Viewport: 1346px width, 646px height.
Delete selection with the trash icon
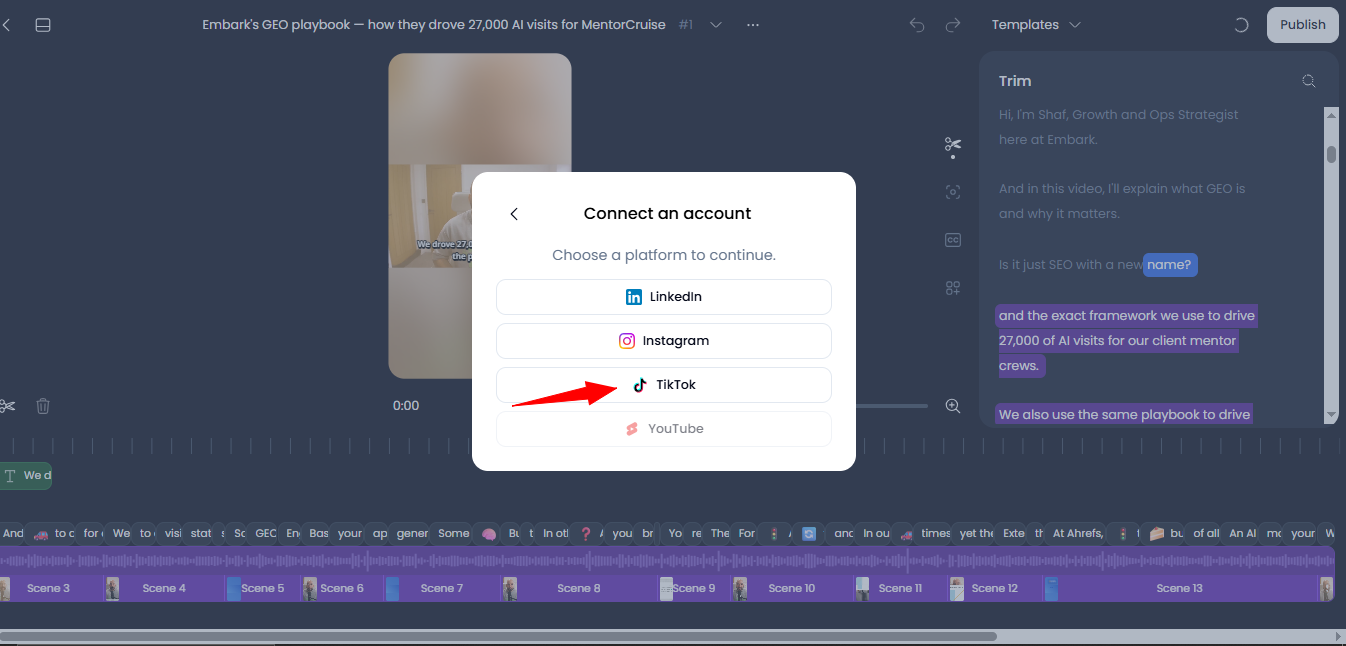point(43,406)
